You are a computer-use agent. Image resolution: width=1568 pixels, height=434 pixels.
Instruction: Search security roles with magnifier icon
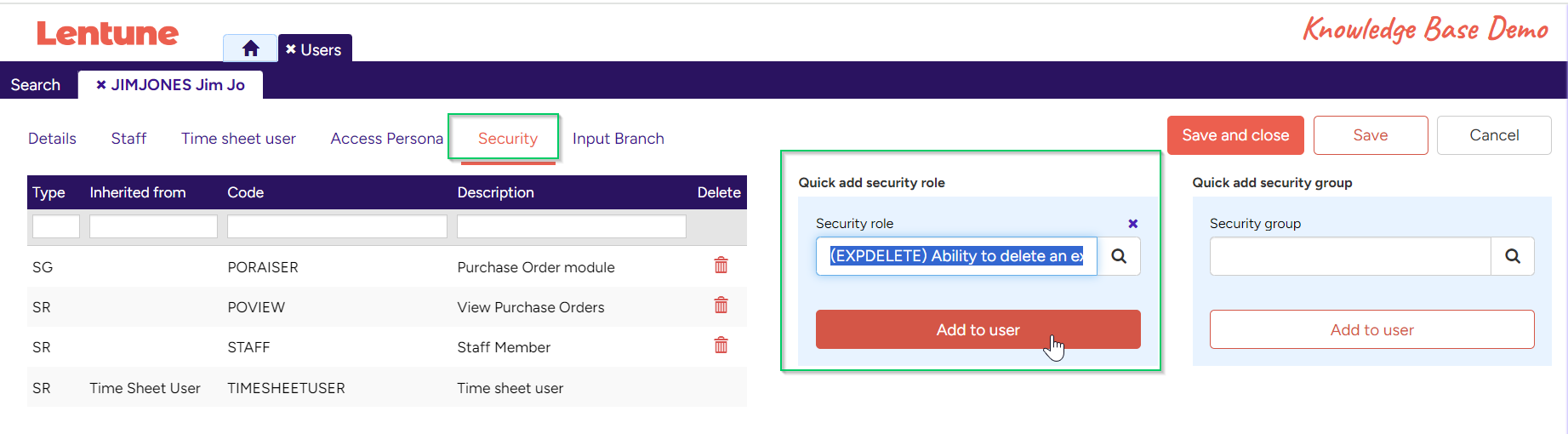[x=1119, y=256]
